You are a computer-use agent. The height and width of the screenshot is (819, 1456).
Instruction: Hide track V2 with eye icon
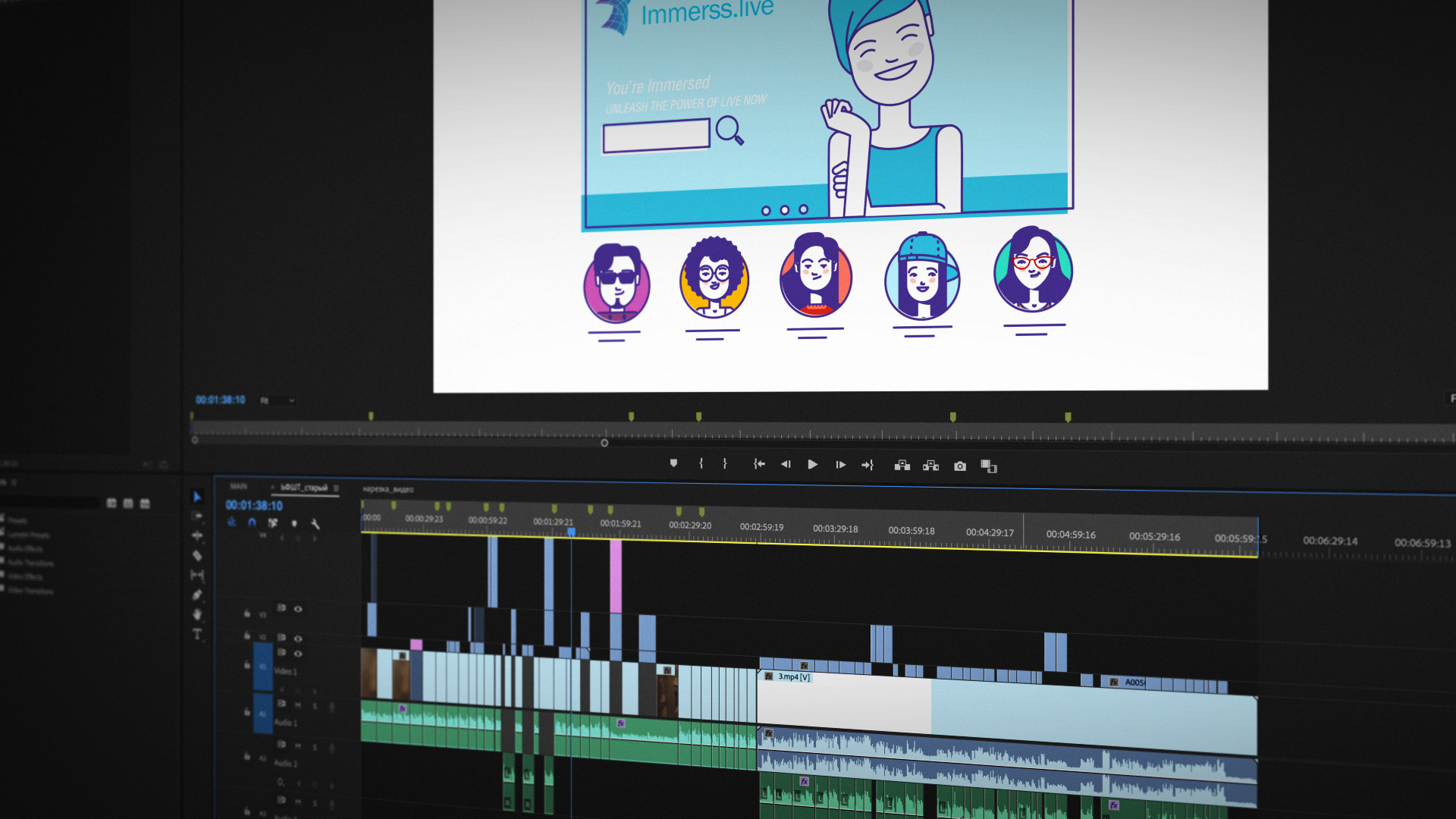(298, 639)
